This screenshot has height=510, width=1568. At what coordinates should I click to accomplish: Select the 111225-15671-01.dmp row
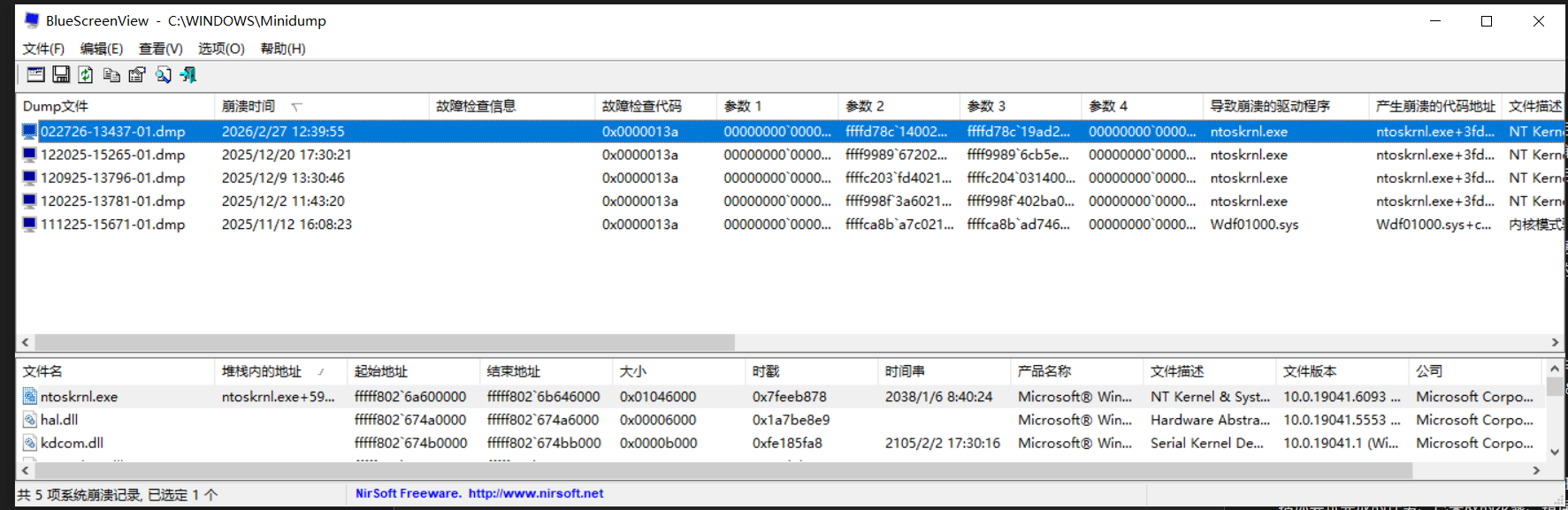click(x=790, y=225)
